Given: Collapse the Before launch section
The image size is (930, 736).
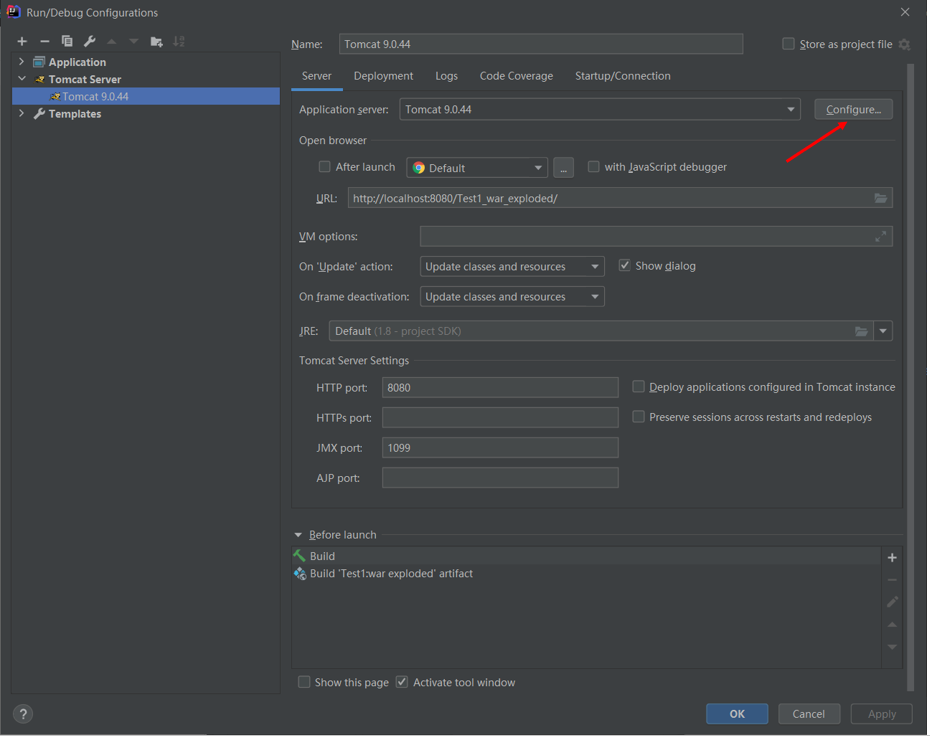Looking at the screenshot, I should coord(298,535).
